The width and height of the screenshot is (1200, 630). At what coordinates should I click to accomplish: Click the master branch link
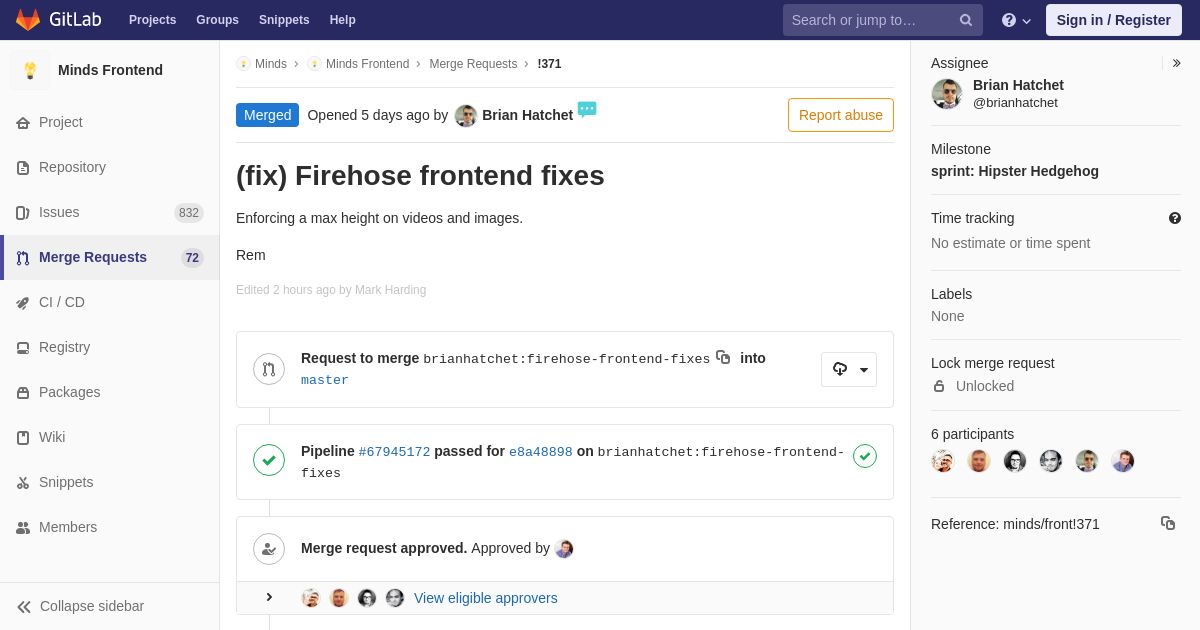click(x=325, y=380)
